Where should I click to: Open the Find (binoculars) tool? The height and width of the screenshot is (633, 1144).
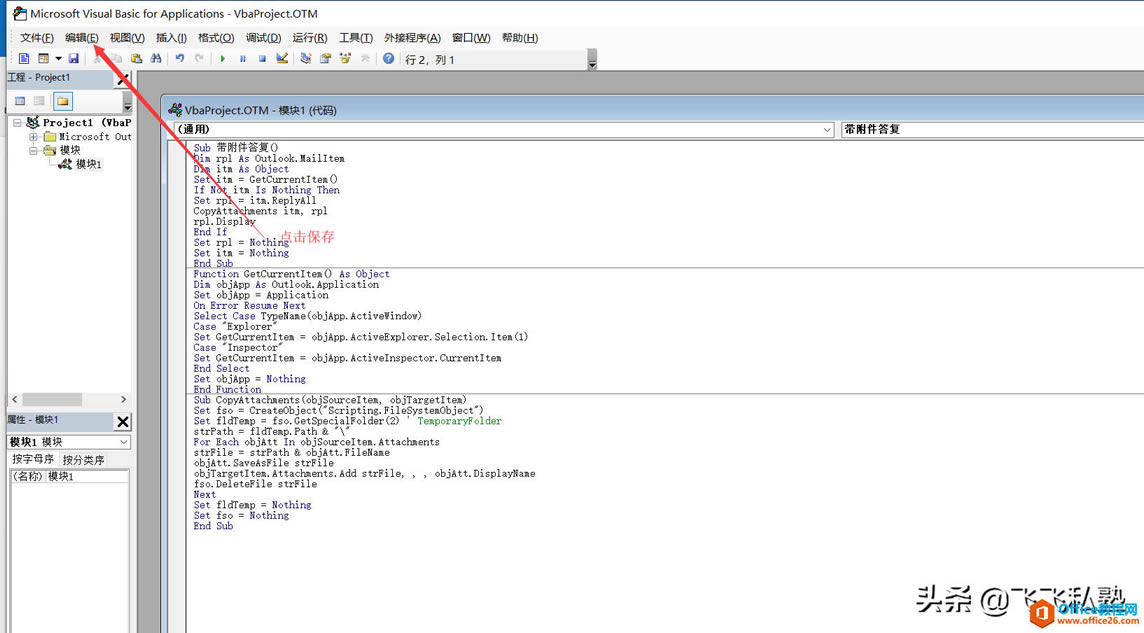[x=156, y=59]
